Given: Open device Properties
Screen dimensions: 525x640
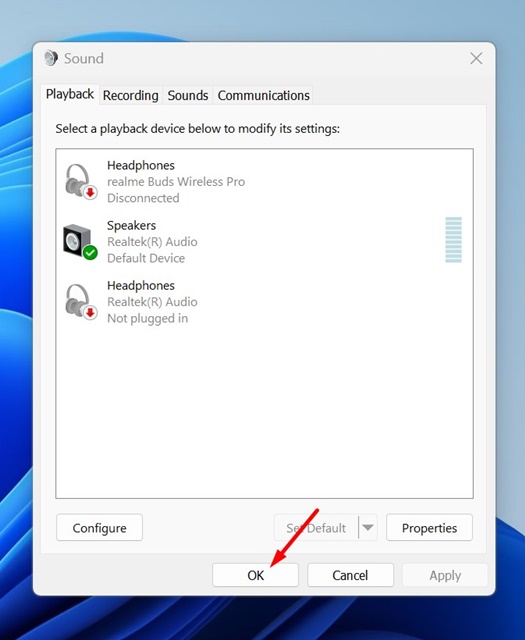Looking at the screenshot, I should (x=429, y=528).
